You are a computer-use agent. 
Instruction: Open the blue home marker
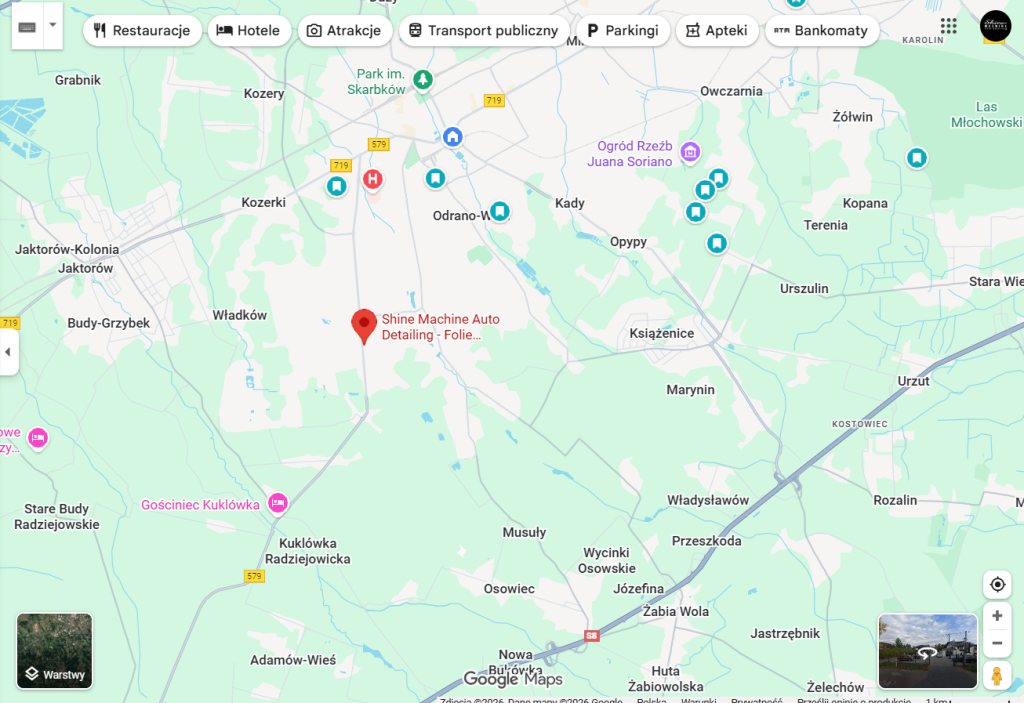pyautogui.click(x=452, y=137)
